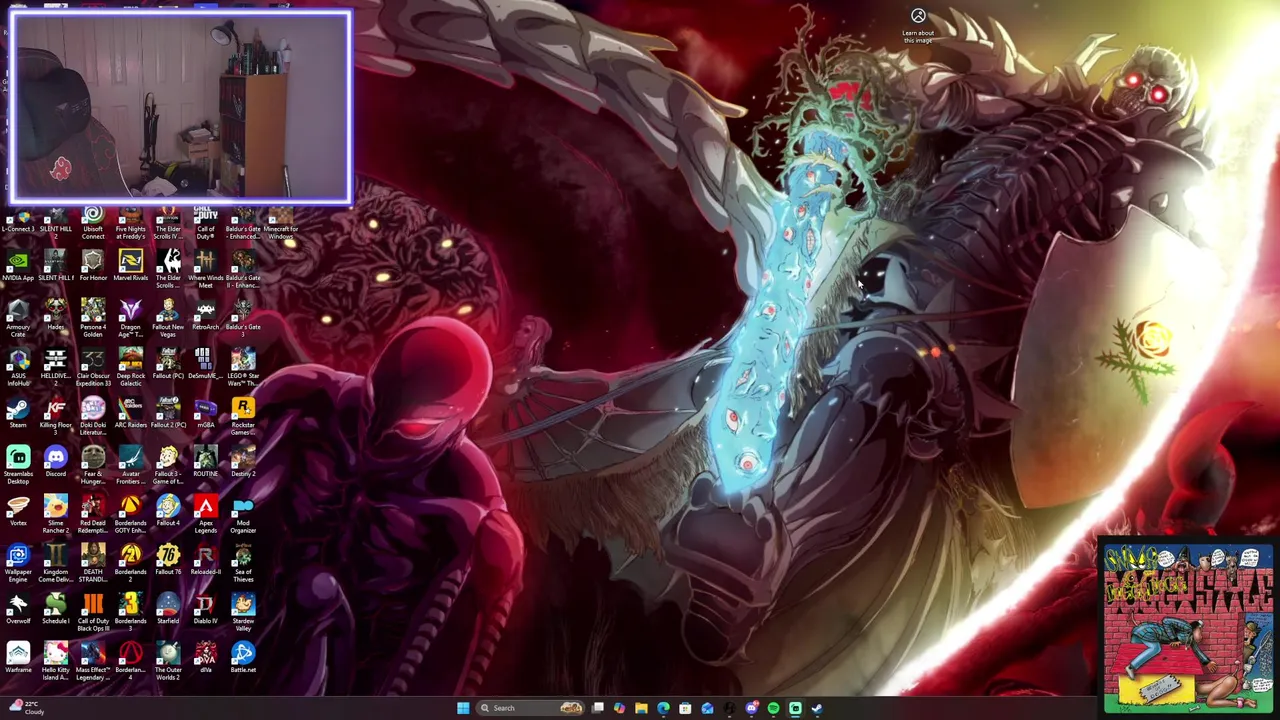
Task: Open Minecraft for Windows shortcut
Action: tap(280, 224)
